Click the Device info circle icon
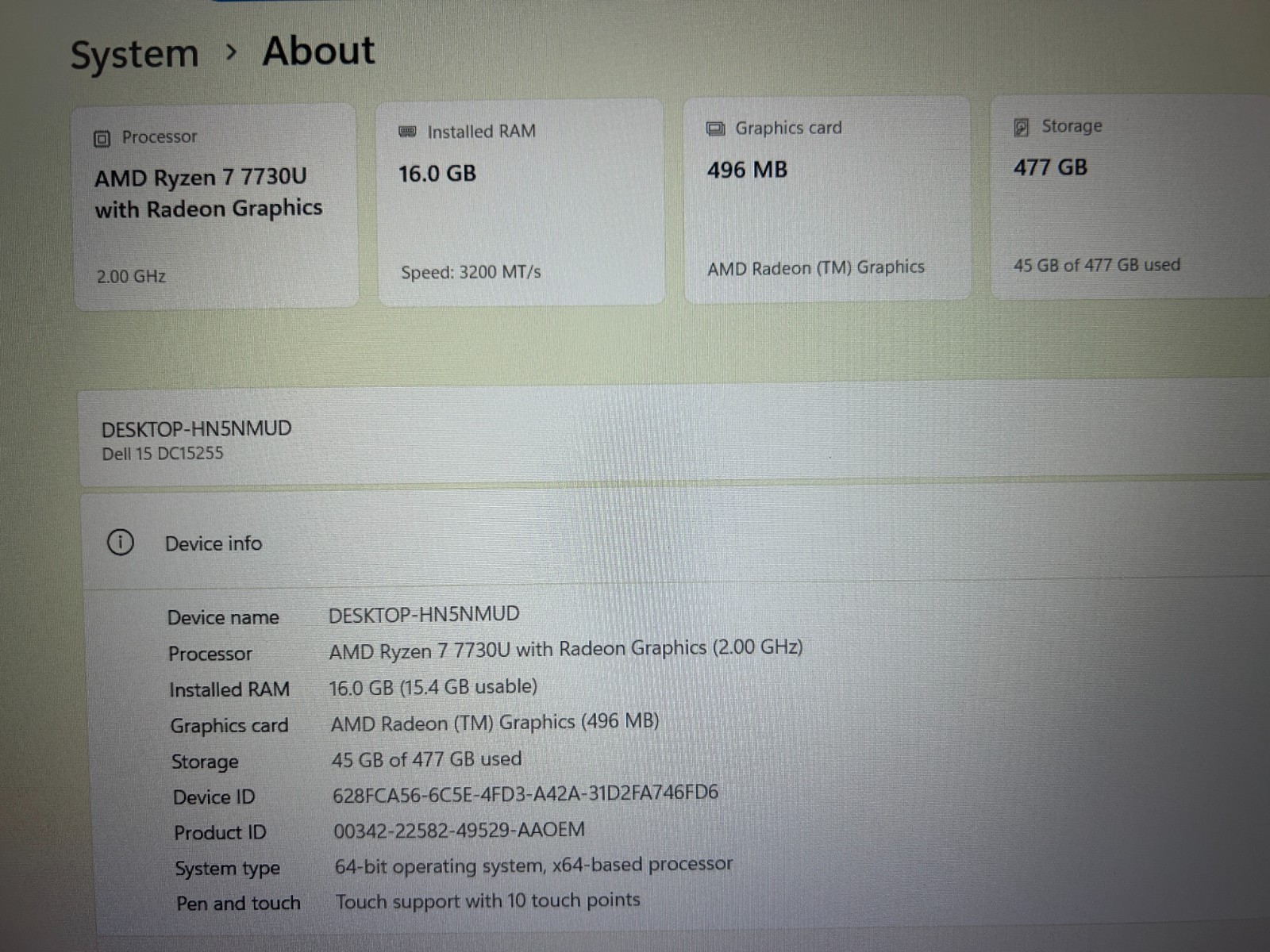The height and width of the screenshot is (952, 1270). click(x=120, y=543)
